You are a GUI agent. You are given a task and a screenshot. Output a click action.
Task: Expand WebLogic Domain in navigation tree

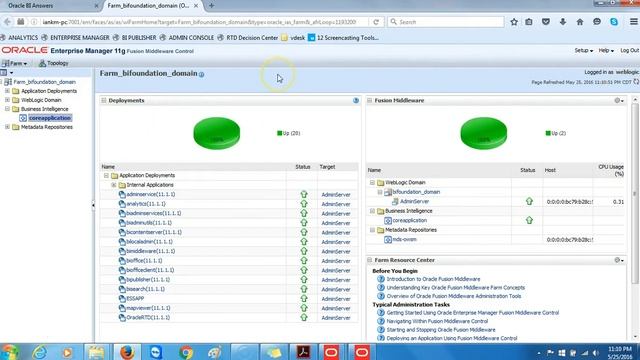[7, 100]
